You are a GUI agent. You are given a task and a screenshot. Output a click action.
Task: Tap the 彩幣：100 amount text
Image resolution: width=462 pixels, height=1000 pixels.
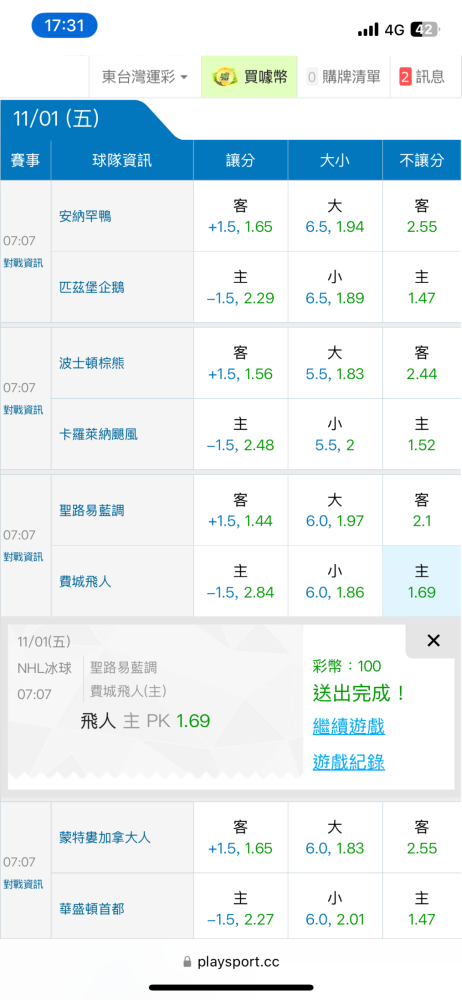coord(347,666)
